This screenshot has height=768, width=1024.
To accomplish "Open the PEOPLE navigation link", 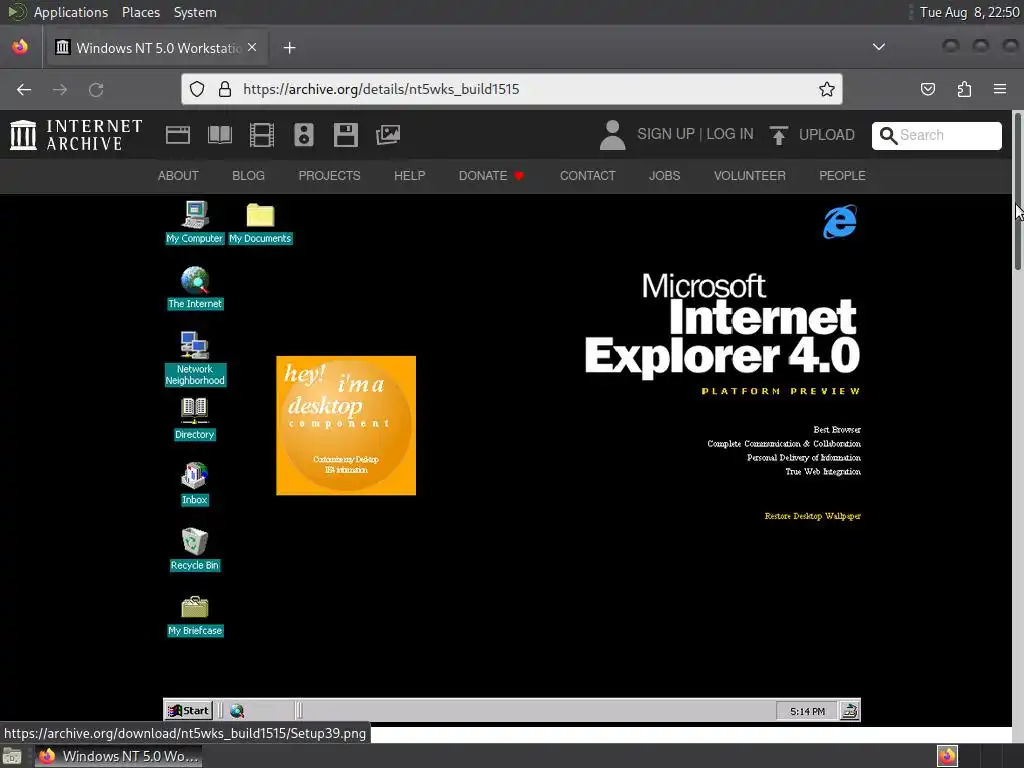I will click(x=842, y=176).
